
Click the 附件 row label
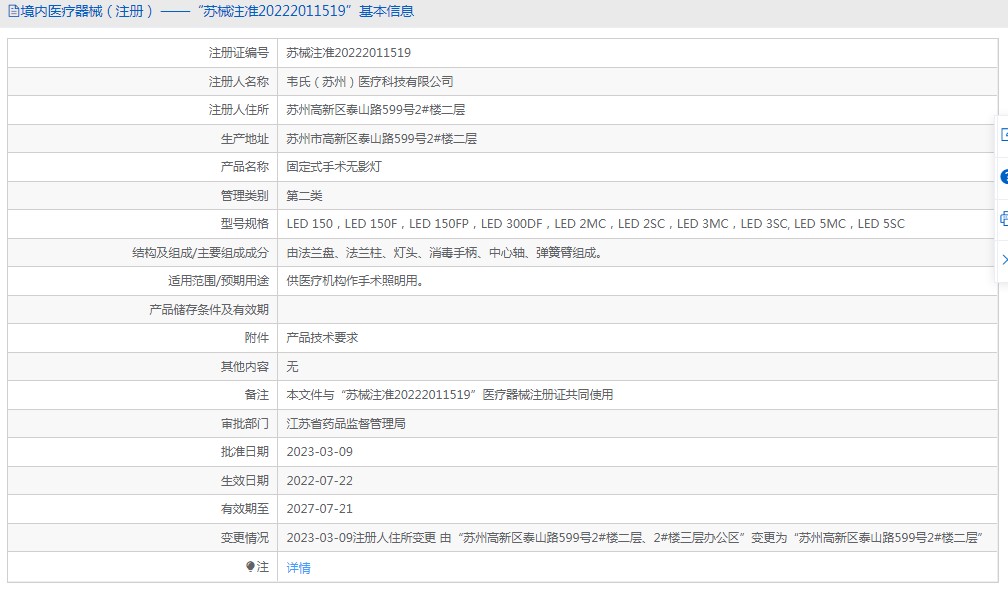click(256, 338)
